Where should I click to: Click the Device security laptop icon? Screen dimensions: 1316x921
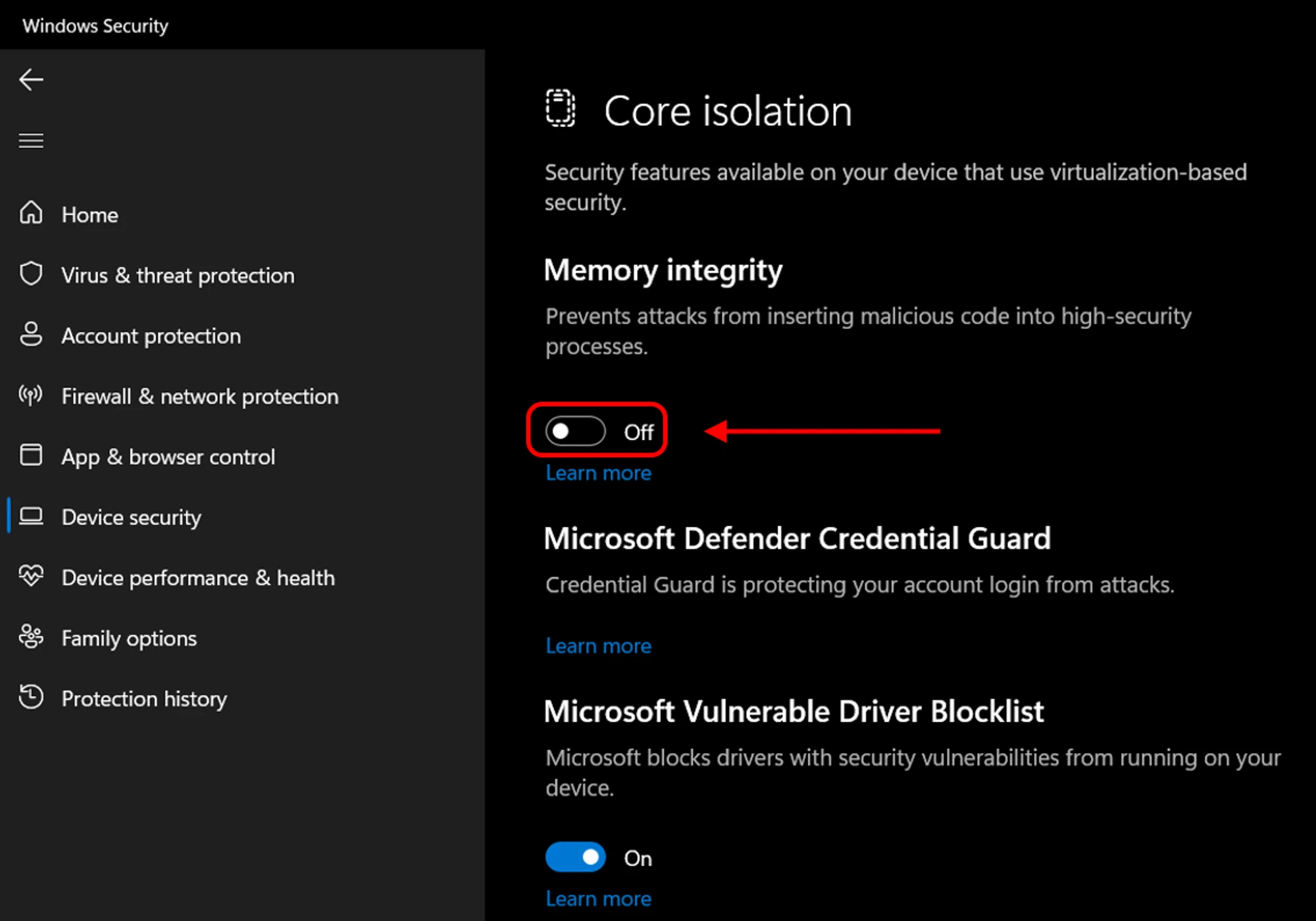click(x=31, y=516)
